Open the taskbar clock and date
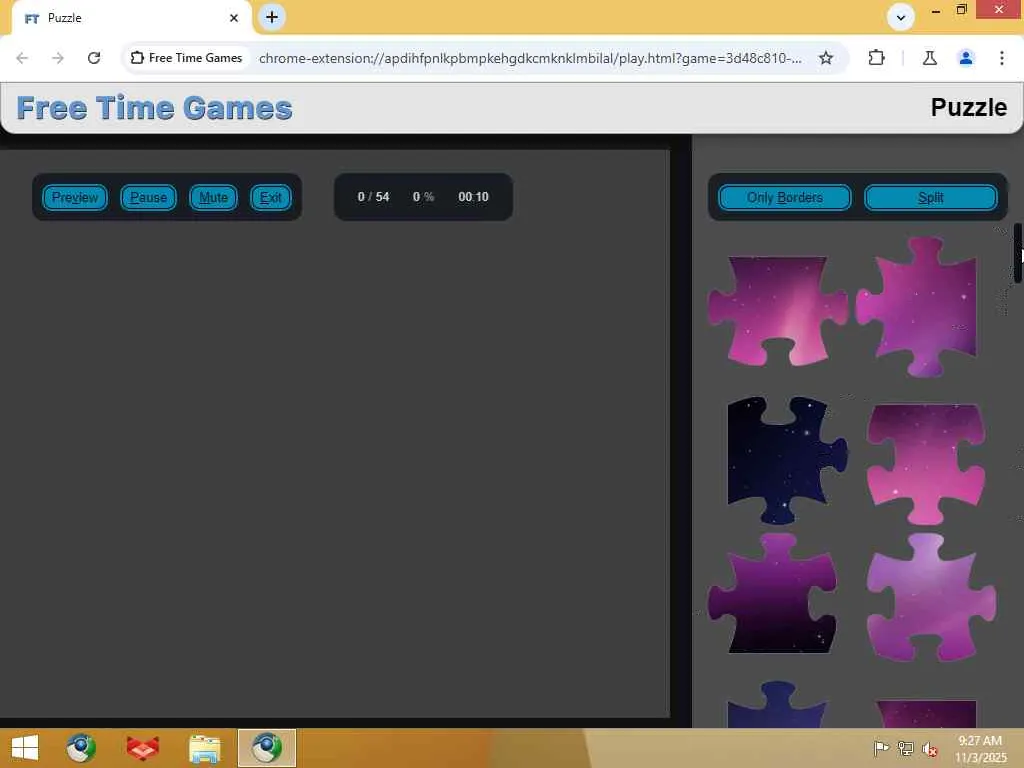This screenshot has width=1024, height=768. pos(980,748)
